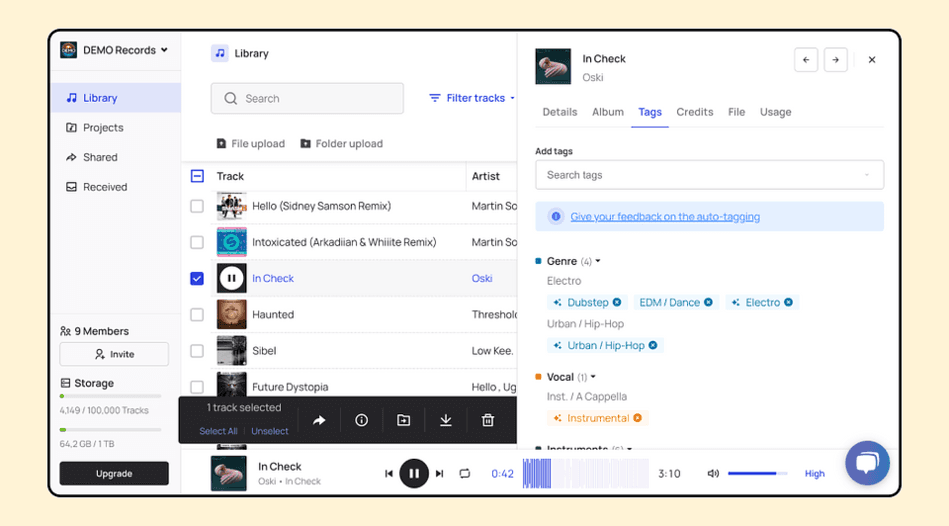Mute using the speaker volume icon

pos(713,473)
